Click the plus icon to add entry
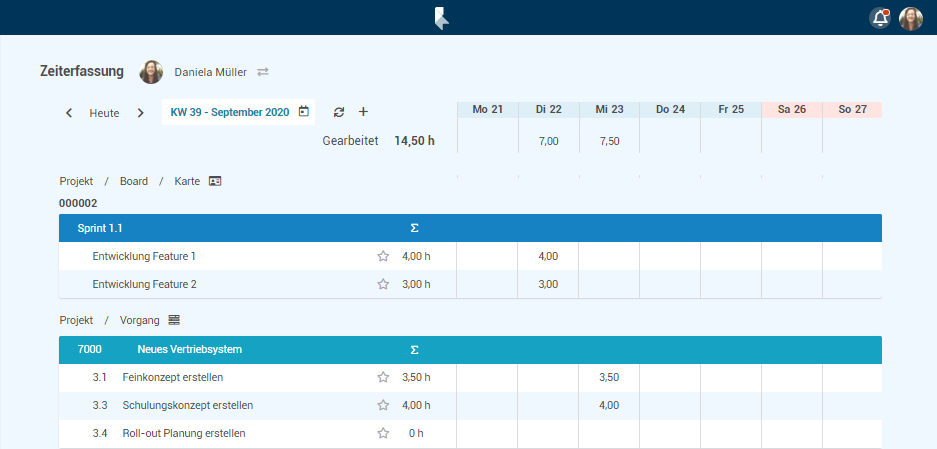Image resolution: width=937 pixels, height=449 pixels. pos(363,112)
